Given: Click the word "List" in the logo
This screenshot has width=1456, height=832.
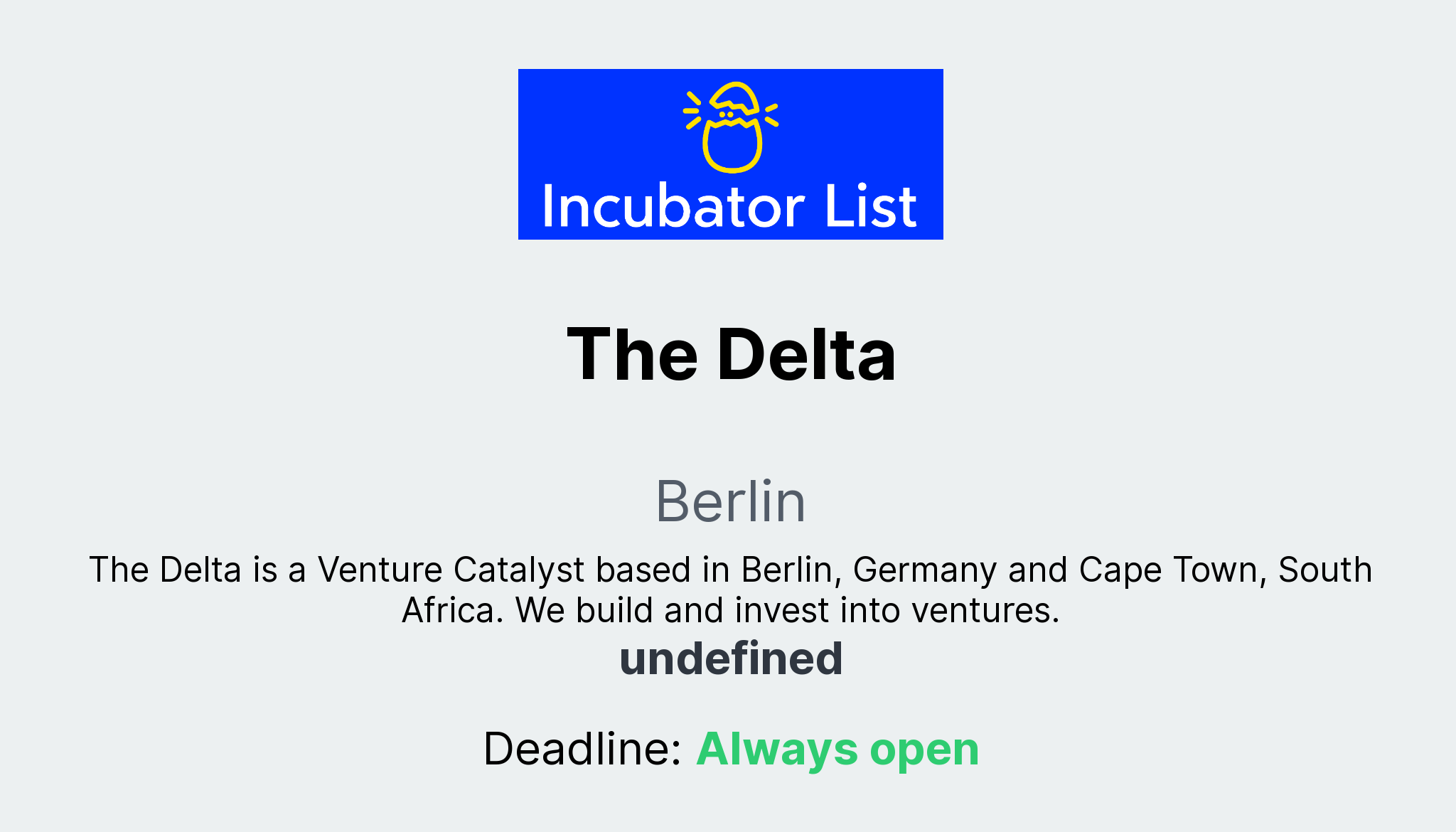Looking at the screenshot, I should [871, 207].
